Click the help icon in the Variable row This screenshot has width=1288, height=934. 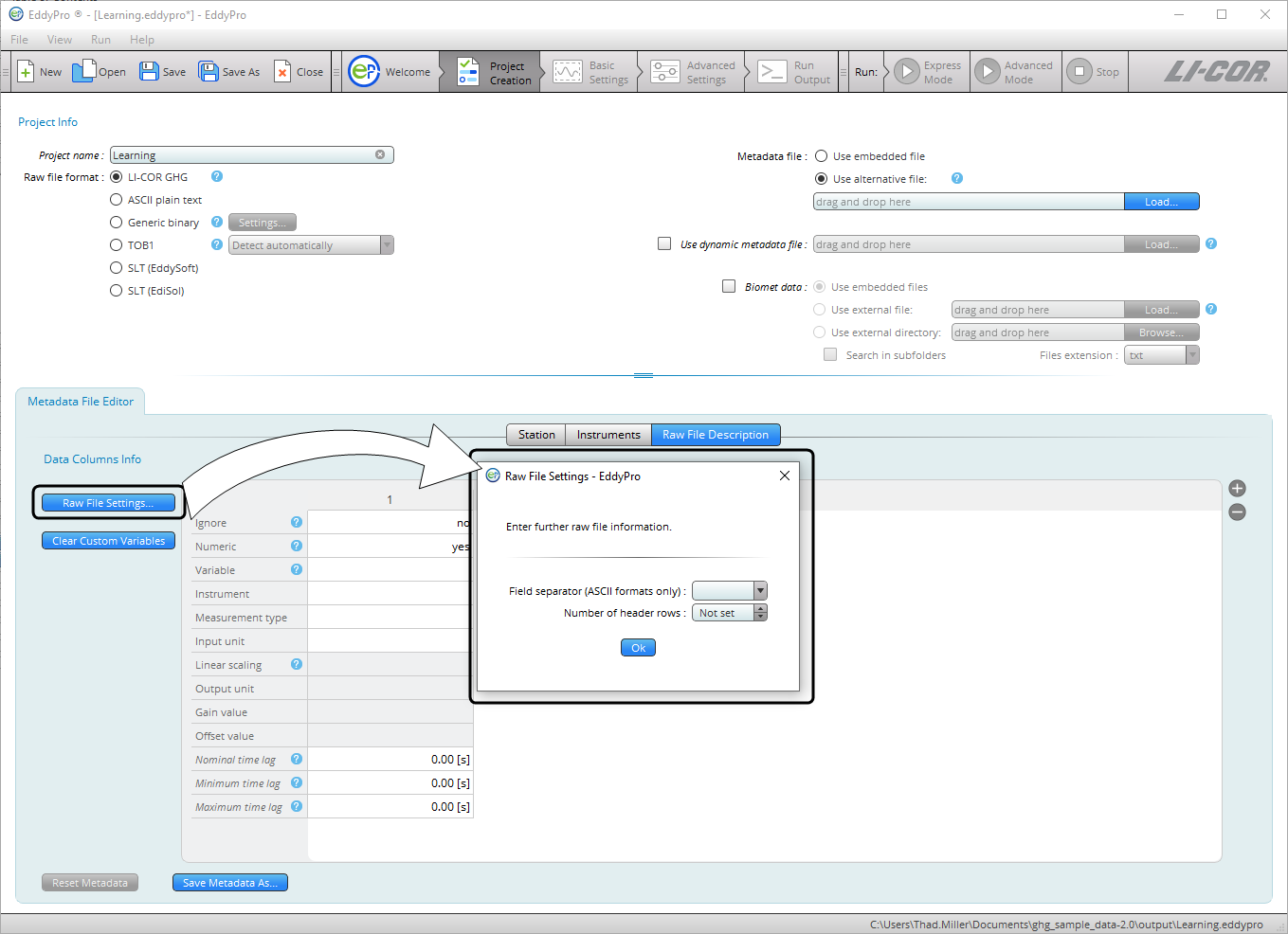(x=297, y=569)
